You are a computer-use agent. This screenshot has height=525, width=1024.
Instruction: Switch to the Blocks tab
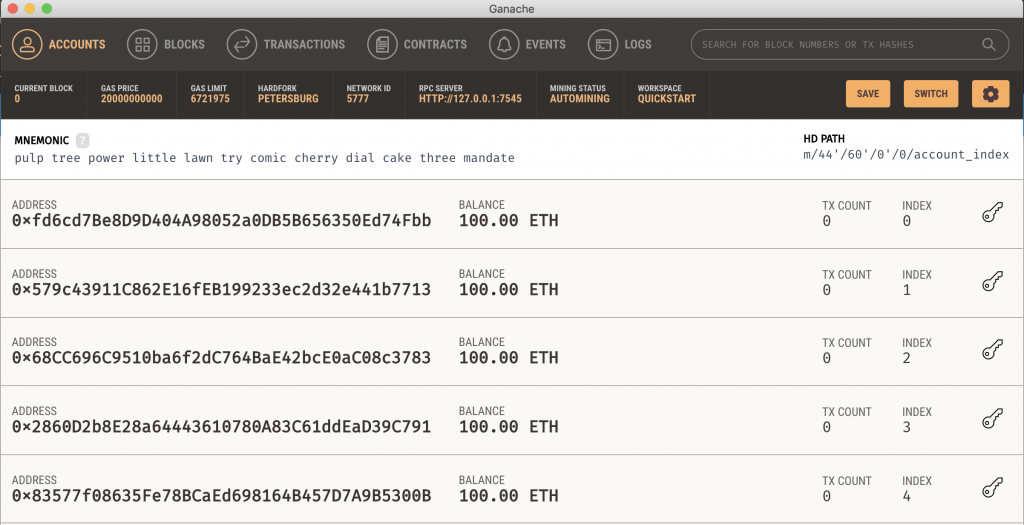click(x=166, y=44)
